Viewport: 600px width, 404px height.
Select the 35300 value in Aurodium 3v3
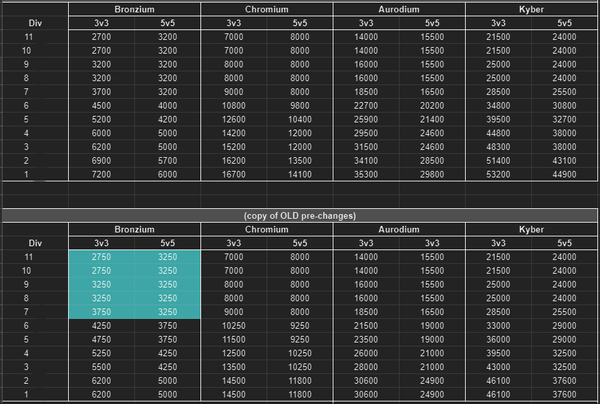pyautogui.click(x=366, y=174)
